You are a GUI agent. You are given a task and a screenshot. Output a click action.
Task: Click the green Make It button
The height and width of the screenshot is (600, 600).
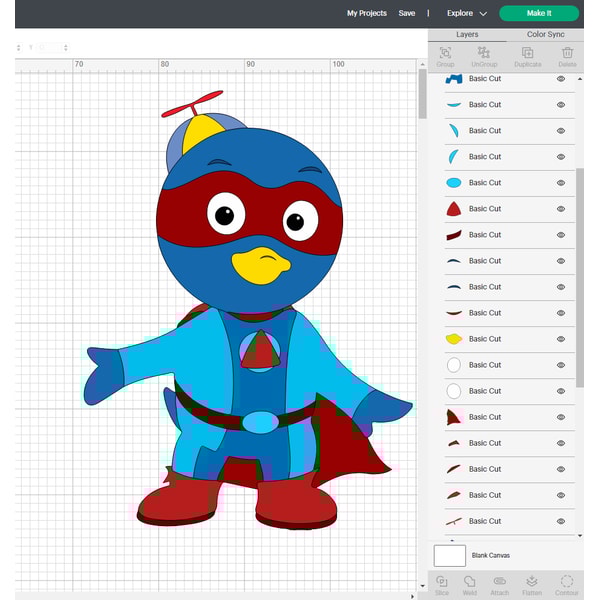(x=539, y=13)
